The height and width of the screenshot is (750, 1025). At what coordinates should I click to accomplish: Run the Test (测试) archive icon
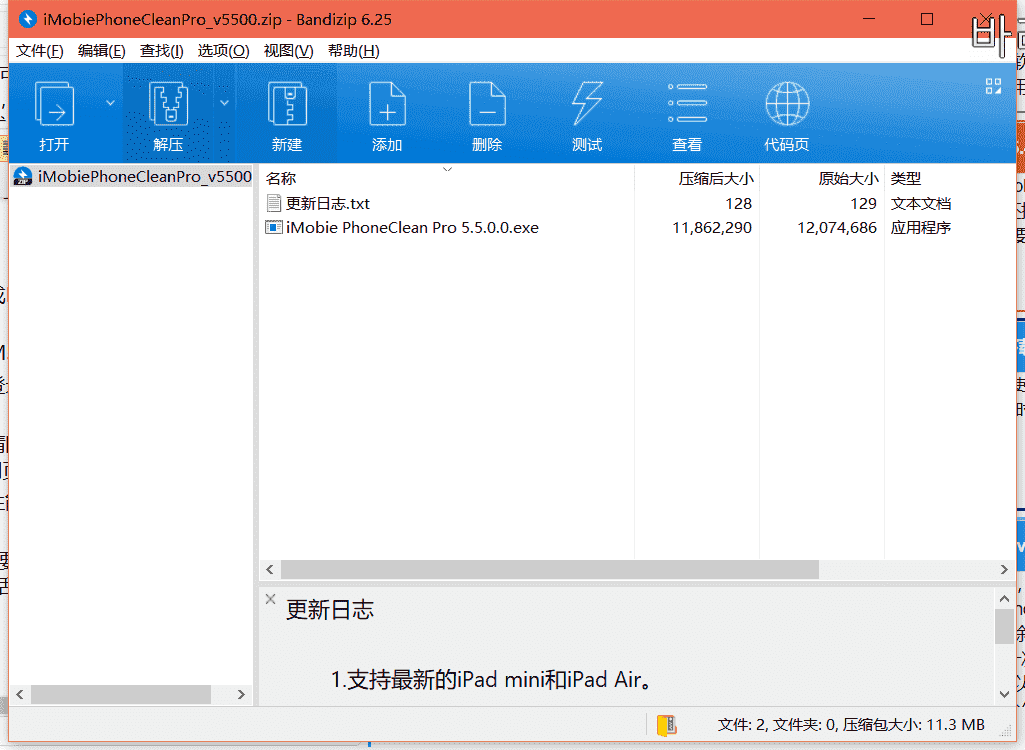(587, 104)
